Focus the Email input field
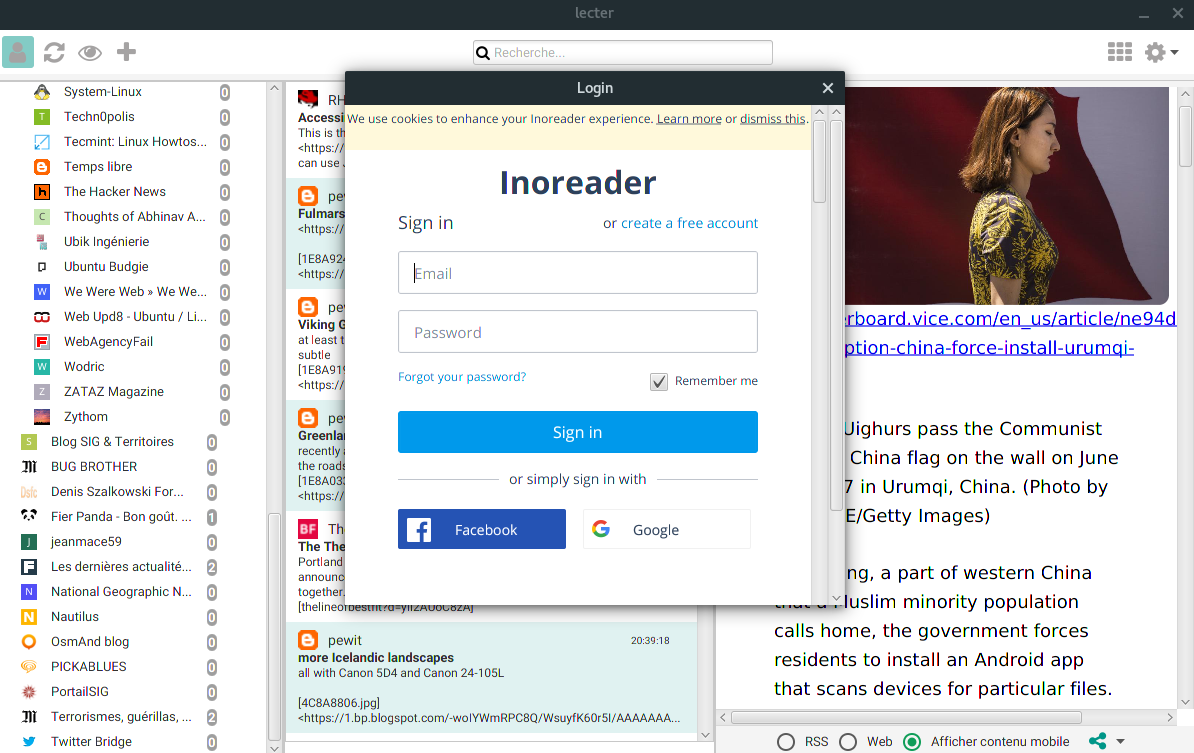The width and height of the screenshot is (1194, 753). click(578, 273)
